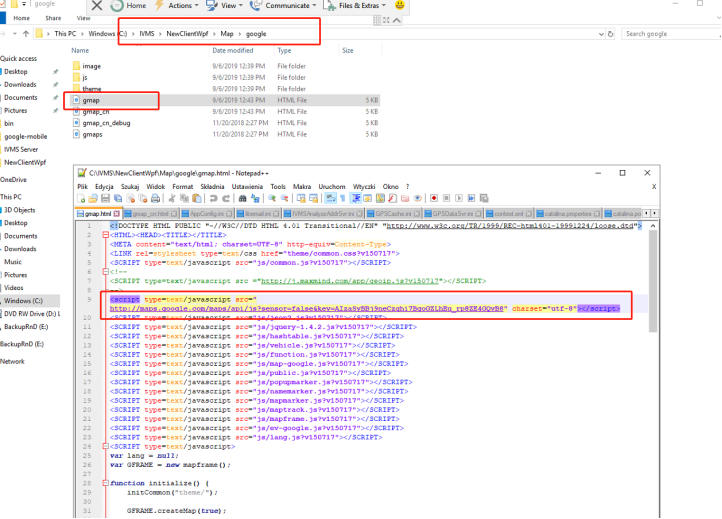This screenshot has height=519, width=722.
Task: Close the gmap.html tab with its X
Action: pyautogui.click(x=117, y=214)
